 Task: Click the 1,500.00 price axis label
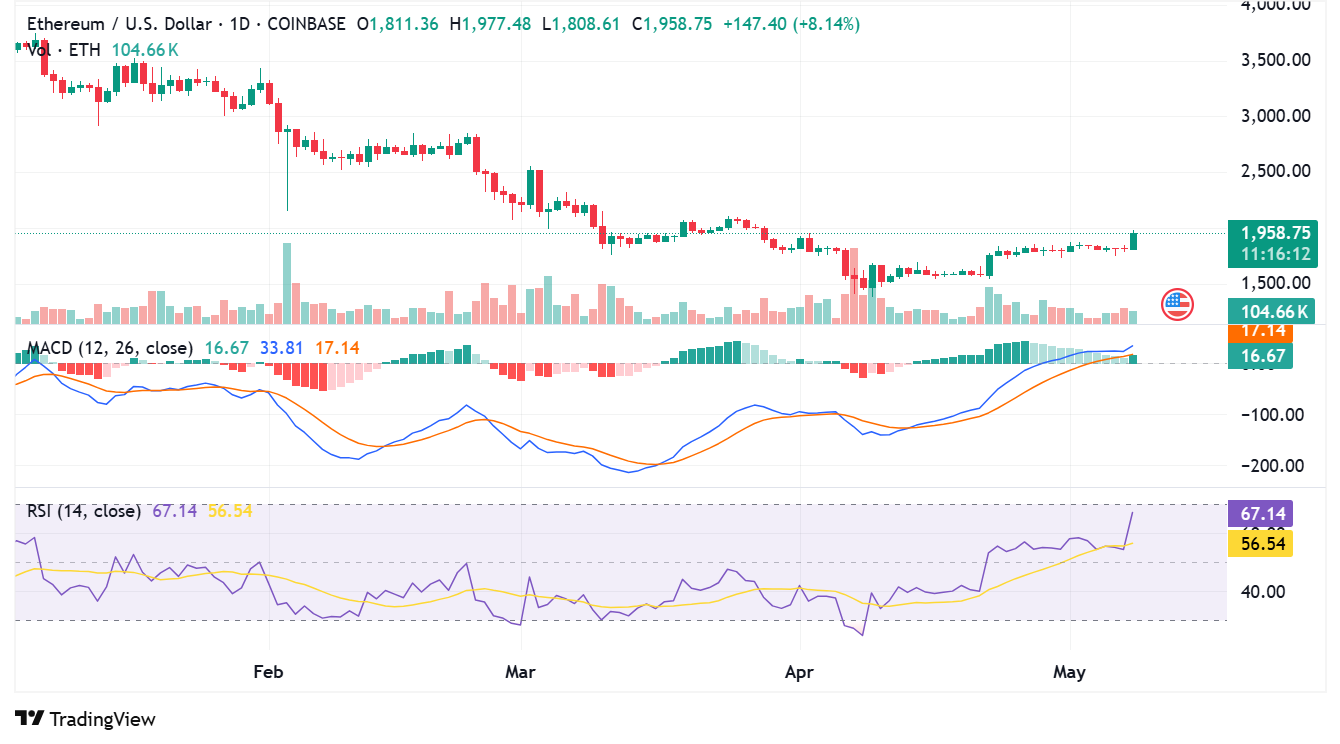pos(1275,283)
